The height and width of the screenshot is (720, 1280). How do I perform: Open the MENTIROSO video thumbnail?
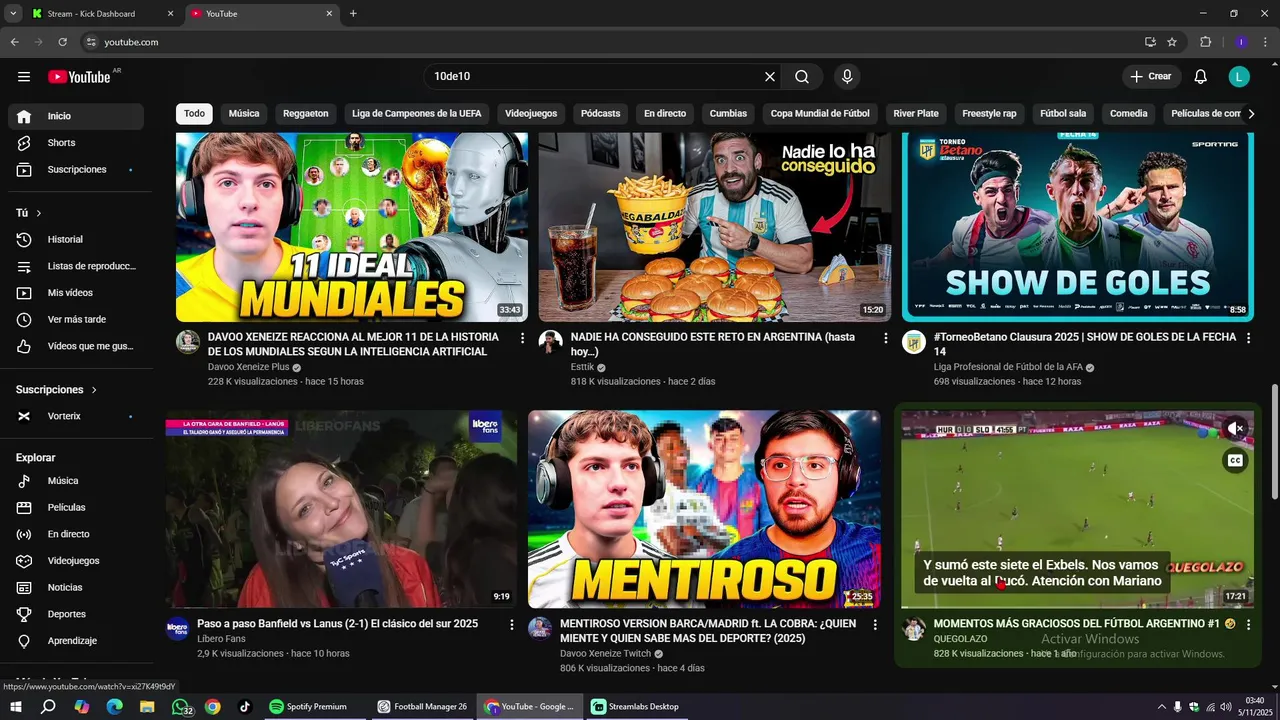point(704,509)
